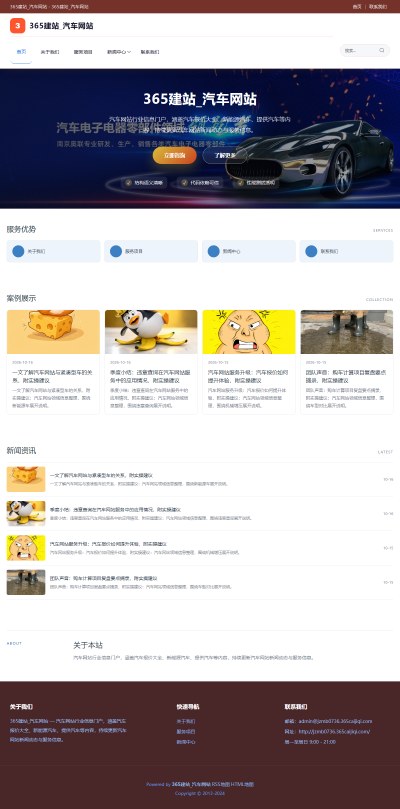This screenshot has width=400, height=809.
Task: Click the blue circle icon in 服务项目 service card
Action: point(116,251)
